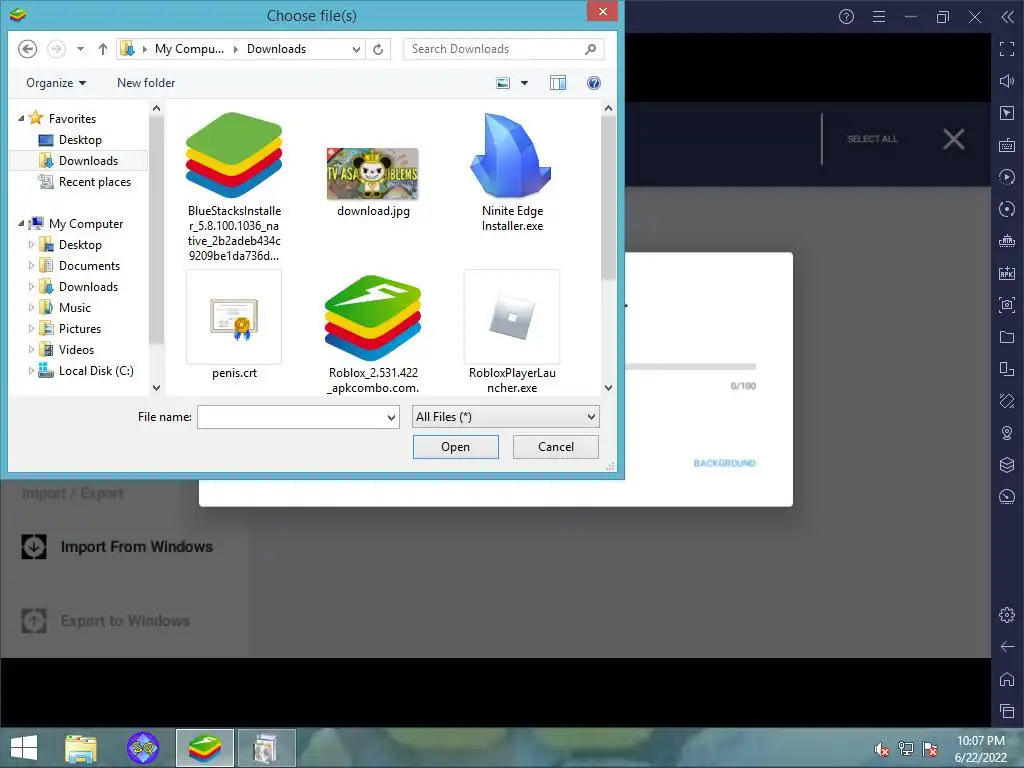This screenshot has width=1024, height=768.
Task: Click the Downloads breadcrumb in address bar
Action: click(276, 49)
